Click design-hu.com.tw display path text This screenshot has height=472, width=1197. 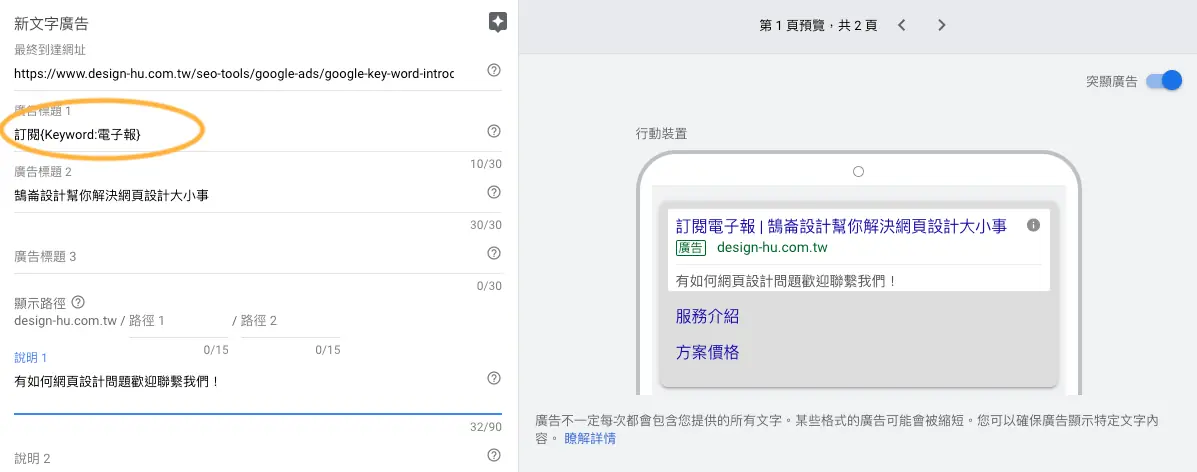[66, 321]
